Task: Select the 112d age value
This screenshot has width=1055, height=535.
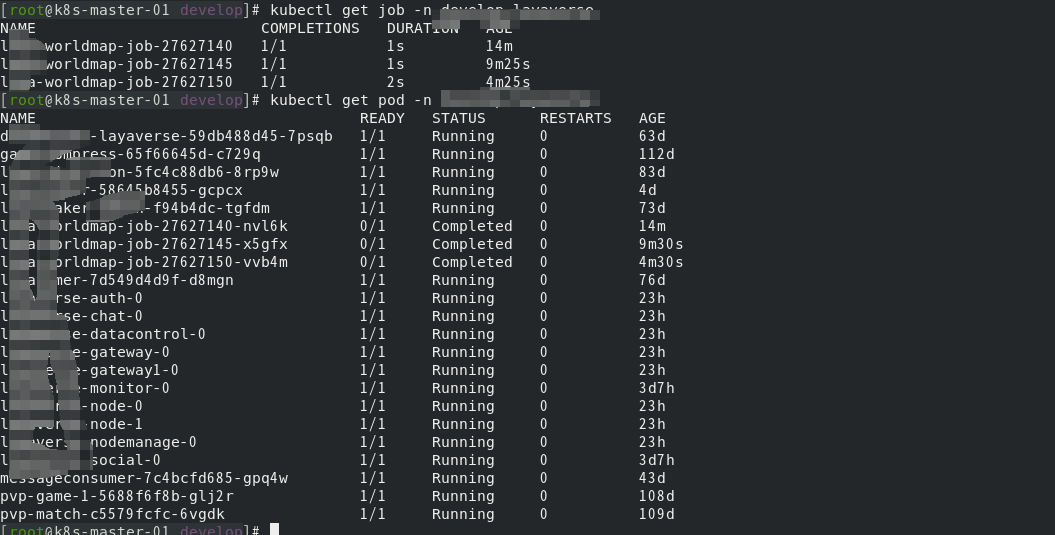Action: [657, 154]
